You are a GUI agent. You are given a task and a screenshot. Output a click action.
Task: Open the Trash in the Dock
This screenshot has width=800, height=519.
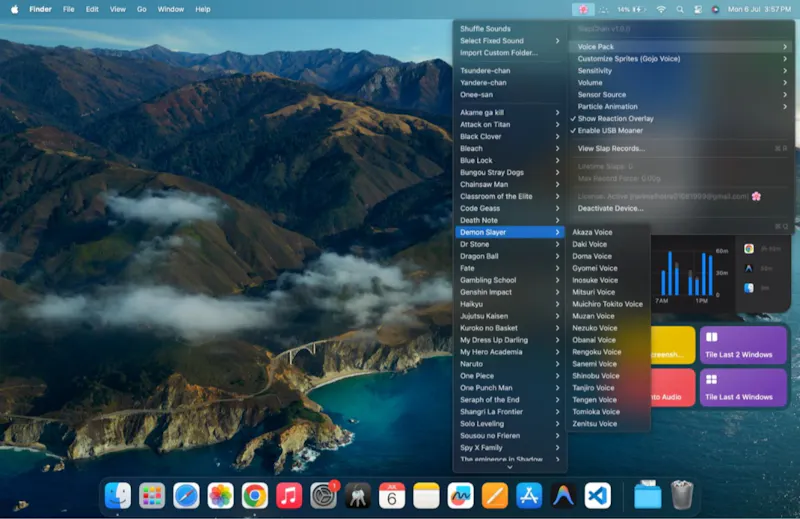(x=682, y=495)
